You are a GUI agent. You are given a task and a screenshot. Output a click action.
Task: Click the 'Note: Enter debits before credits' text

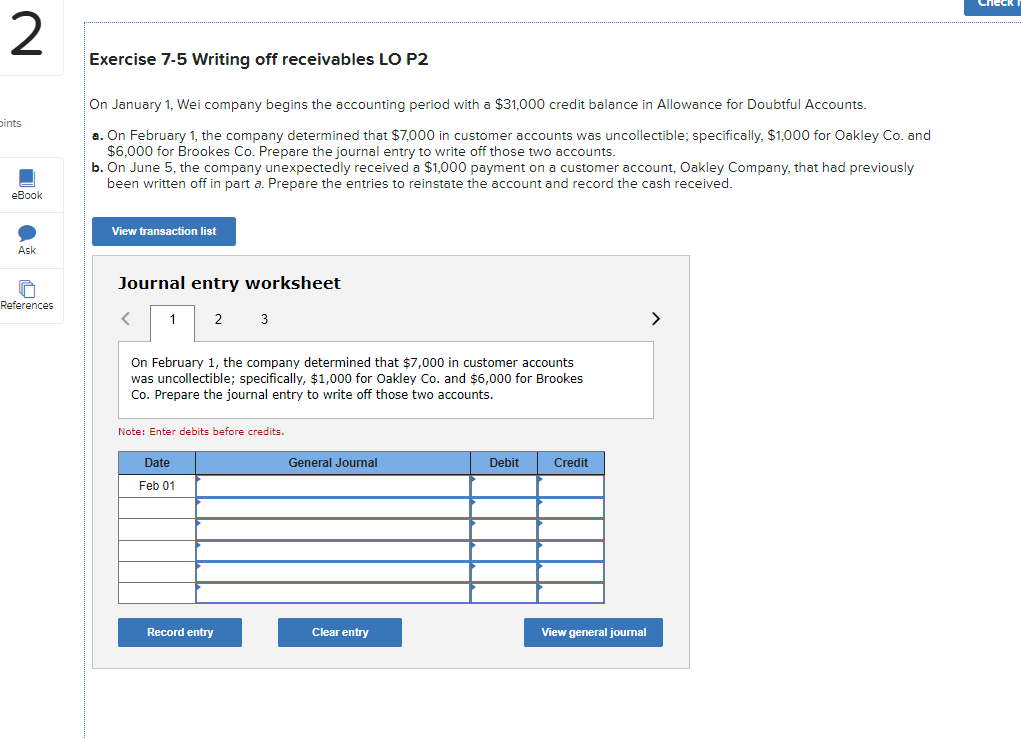[x=201, y=432]
